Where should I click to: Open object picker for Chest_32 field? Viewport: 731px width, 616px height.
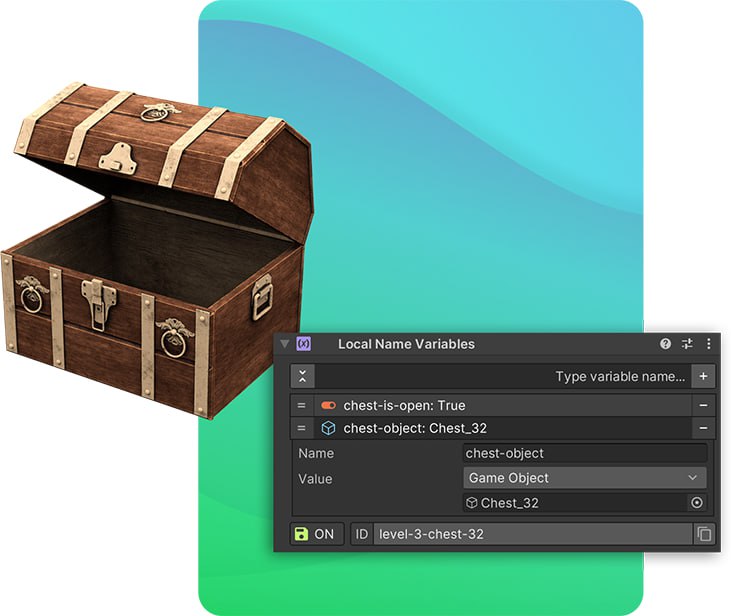697,503
